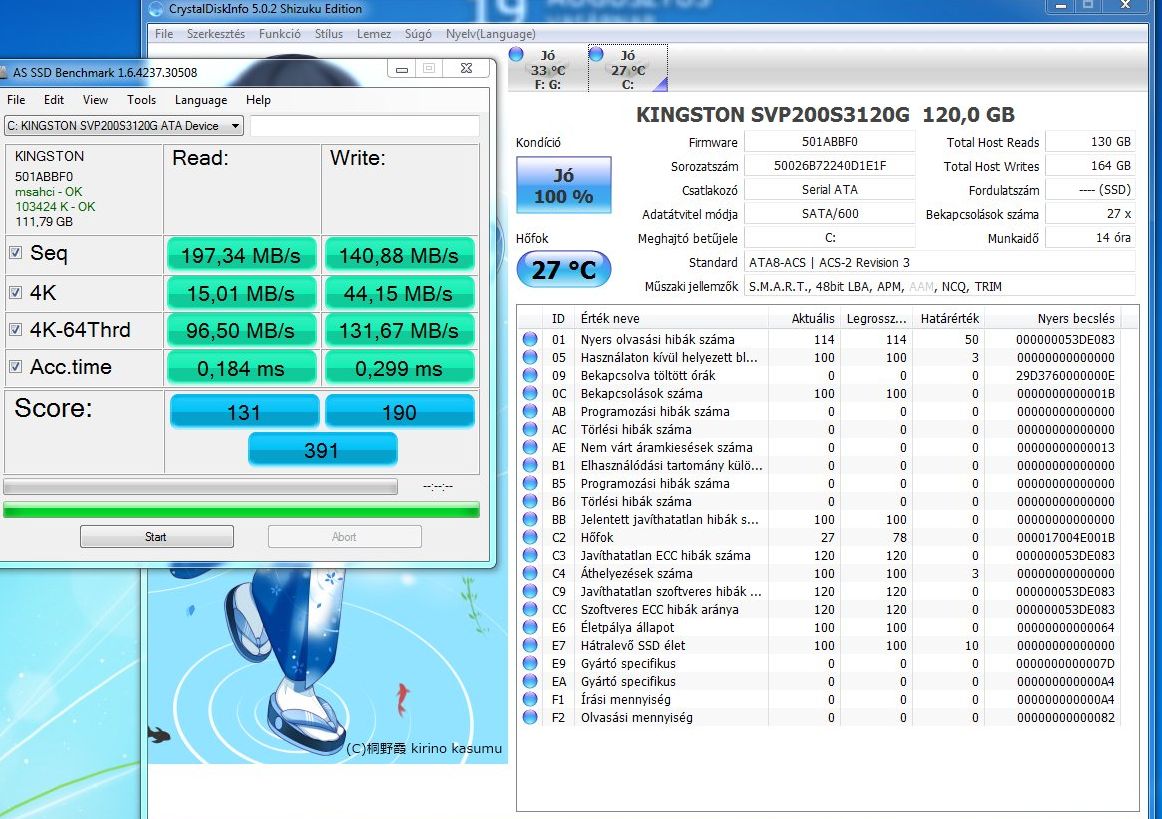Open the AS SSD Help menu

(258, 99)
